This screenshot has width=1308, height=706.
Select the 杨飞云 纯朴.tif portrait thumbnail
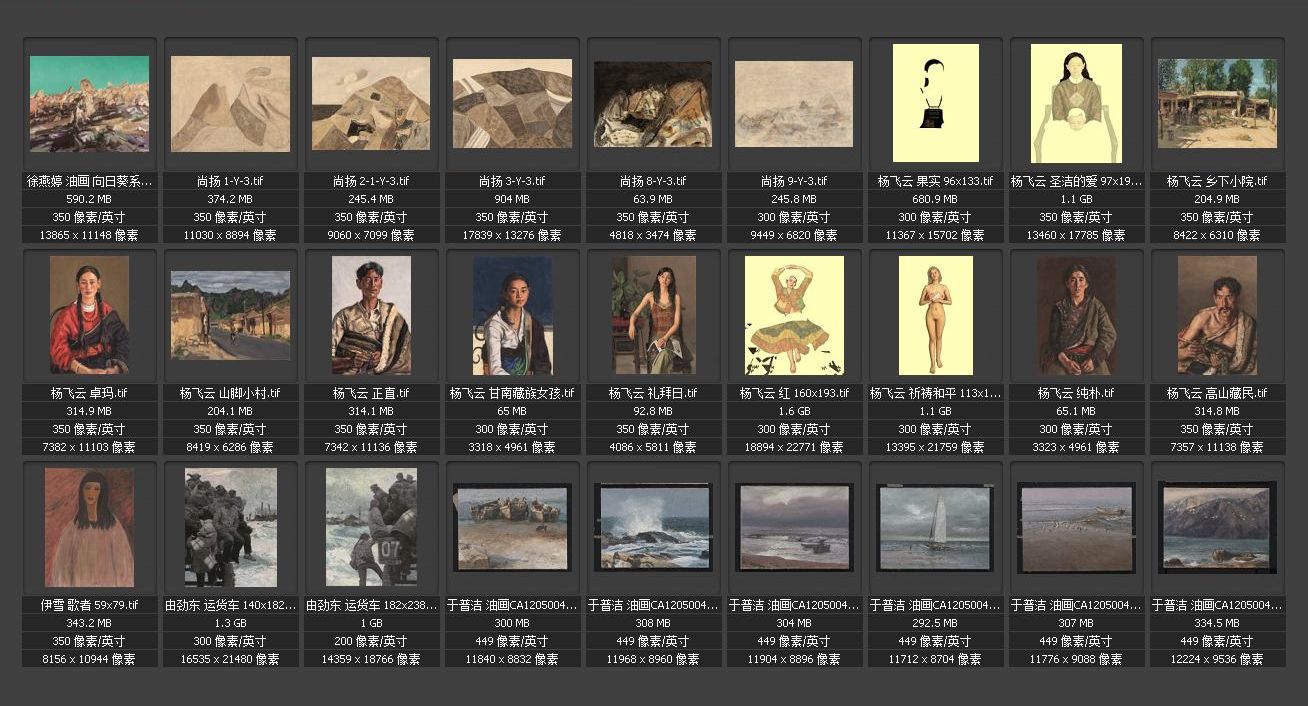1076,315
